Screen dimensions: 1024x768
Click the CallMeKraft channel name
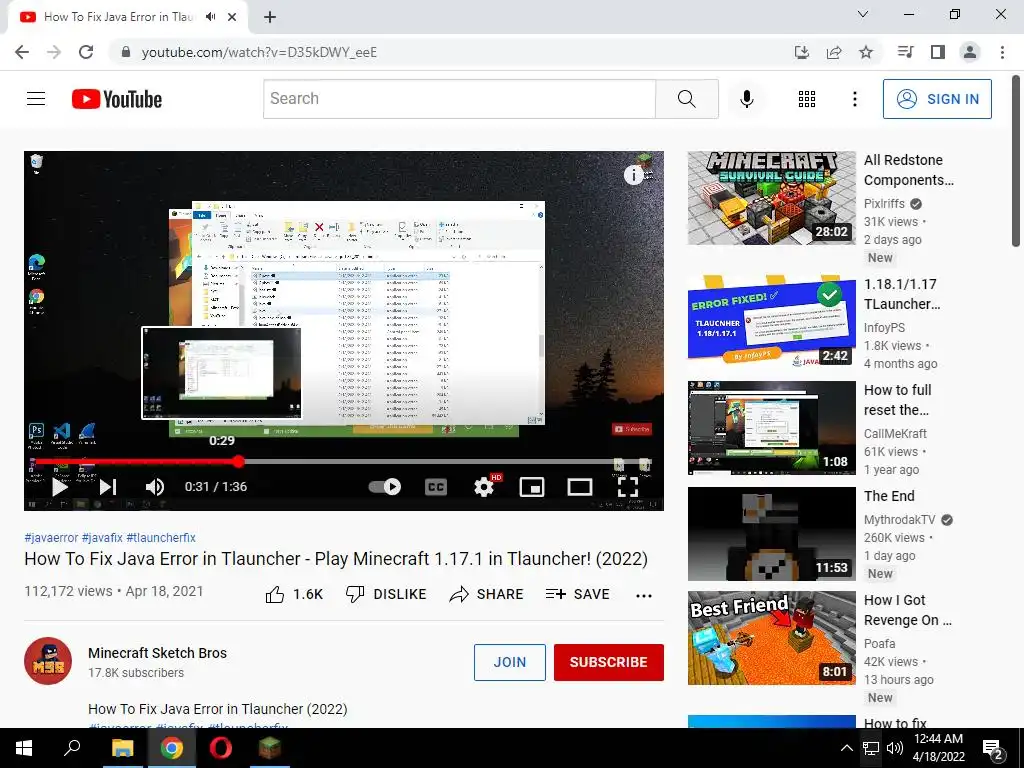(895, 434)
